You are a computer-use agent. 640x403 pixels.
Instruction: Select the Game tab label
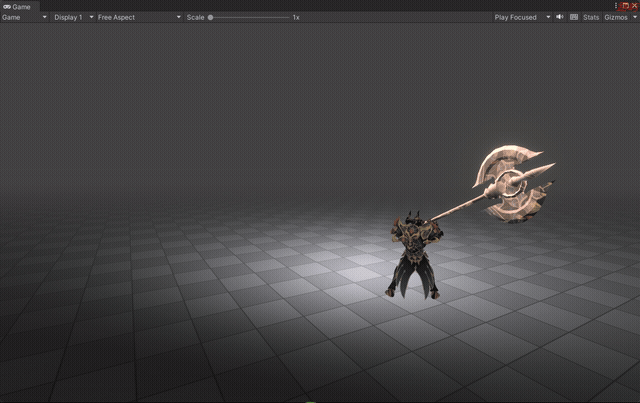click(x=21, y=7)
